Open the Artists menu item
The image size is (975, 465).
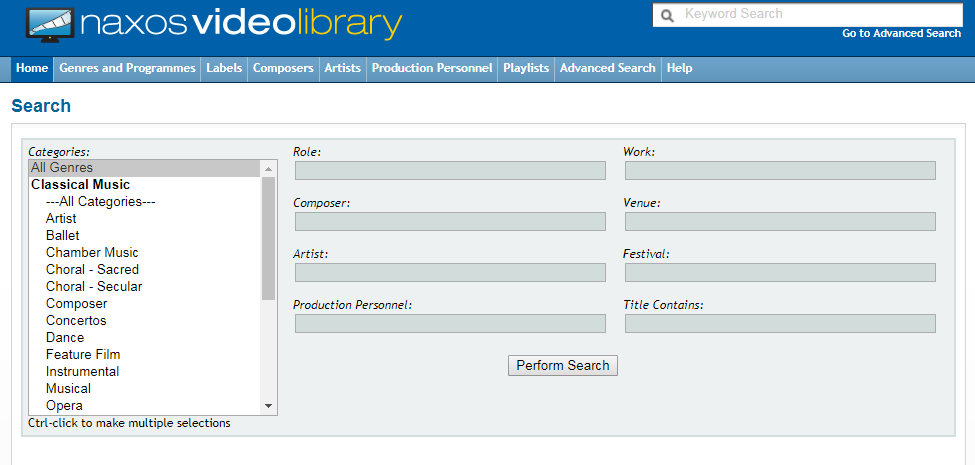[x=343, y=68]
